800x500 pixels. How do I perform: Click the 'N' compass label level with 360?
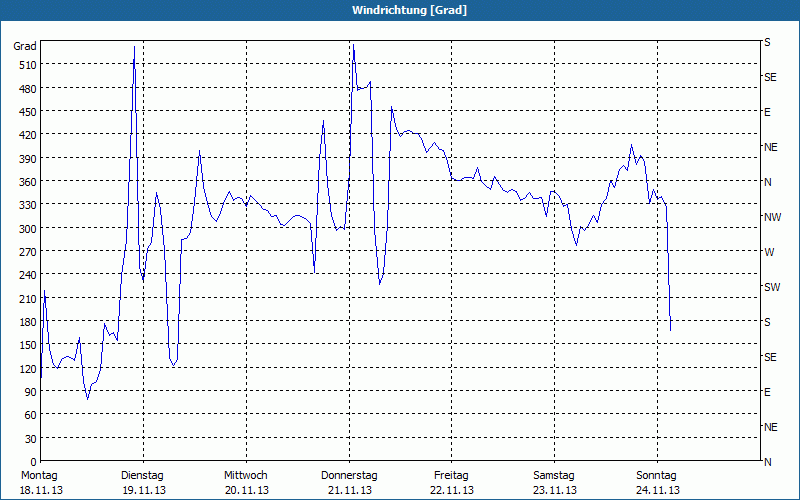click(768, 182)
